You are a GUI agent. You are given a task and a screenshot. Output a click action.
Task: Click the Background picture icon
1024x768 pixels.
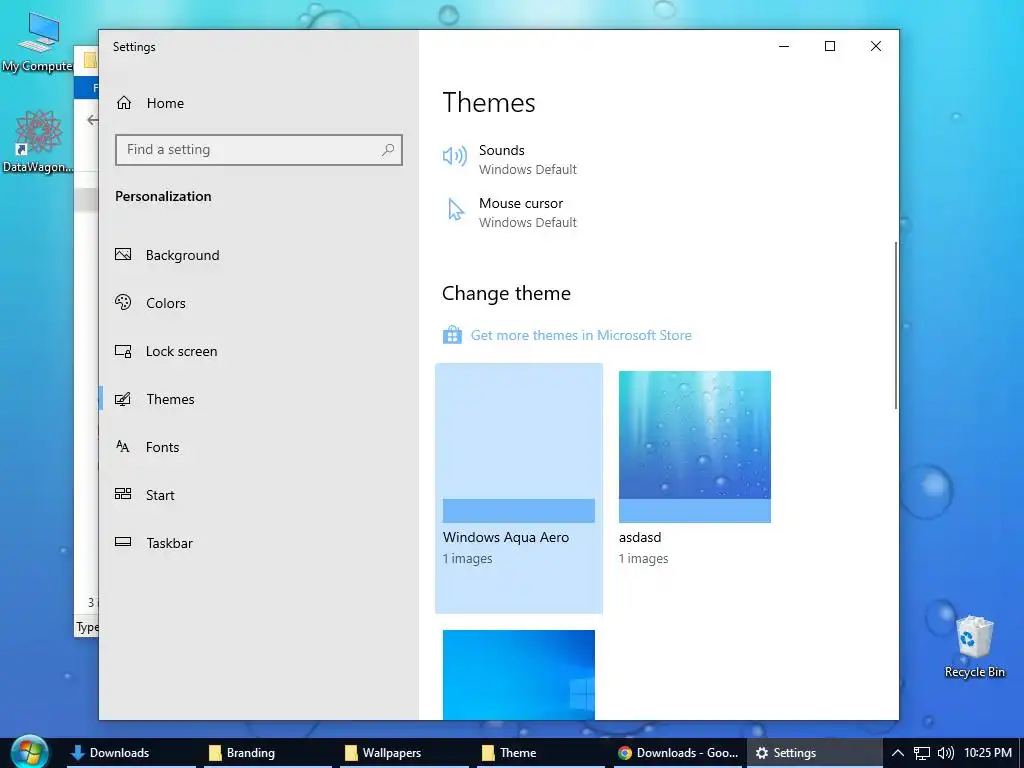point(123,254)
